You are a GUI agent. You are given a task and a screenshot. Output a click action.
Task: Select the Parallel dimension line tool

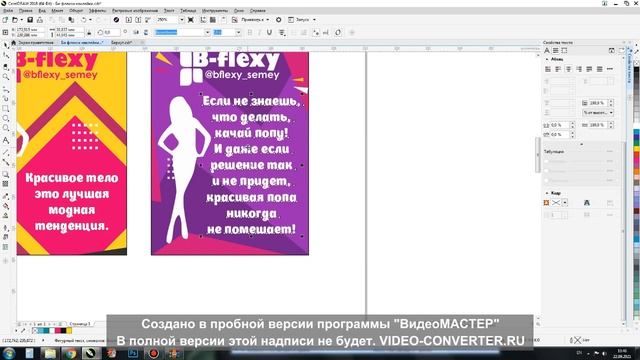click(x=6, y=152)
